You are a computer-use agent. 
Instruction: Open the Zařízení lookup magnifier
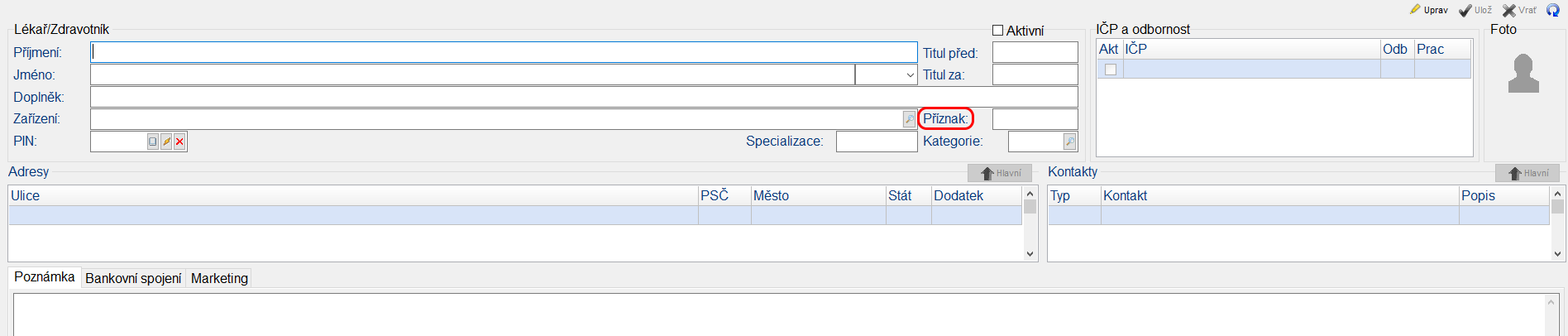pos(910,119)
